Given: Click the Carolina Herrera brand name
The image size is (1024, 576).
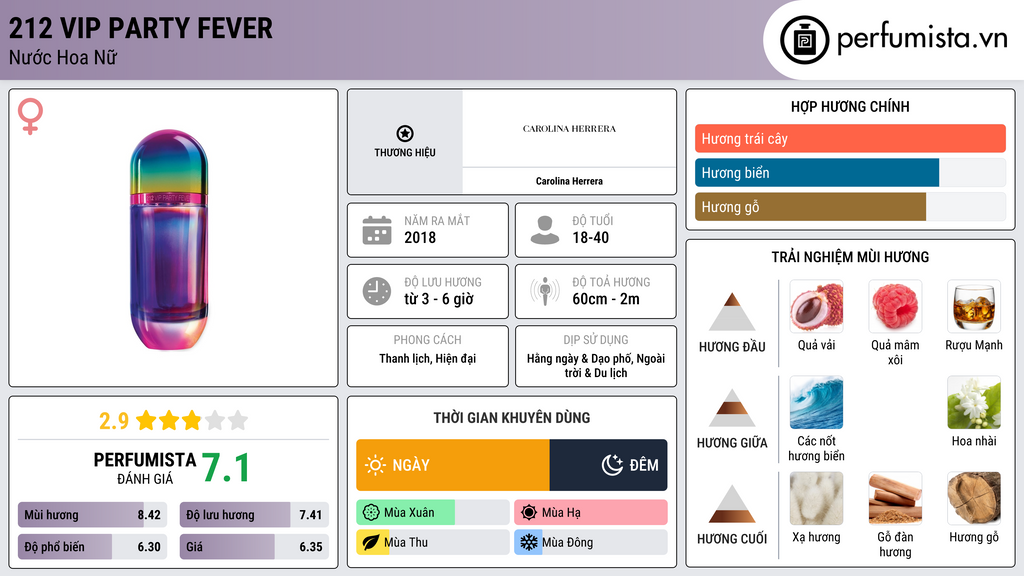Looking at the screenshot, I should pos(569,181).
